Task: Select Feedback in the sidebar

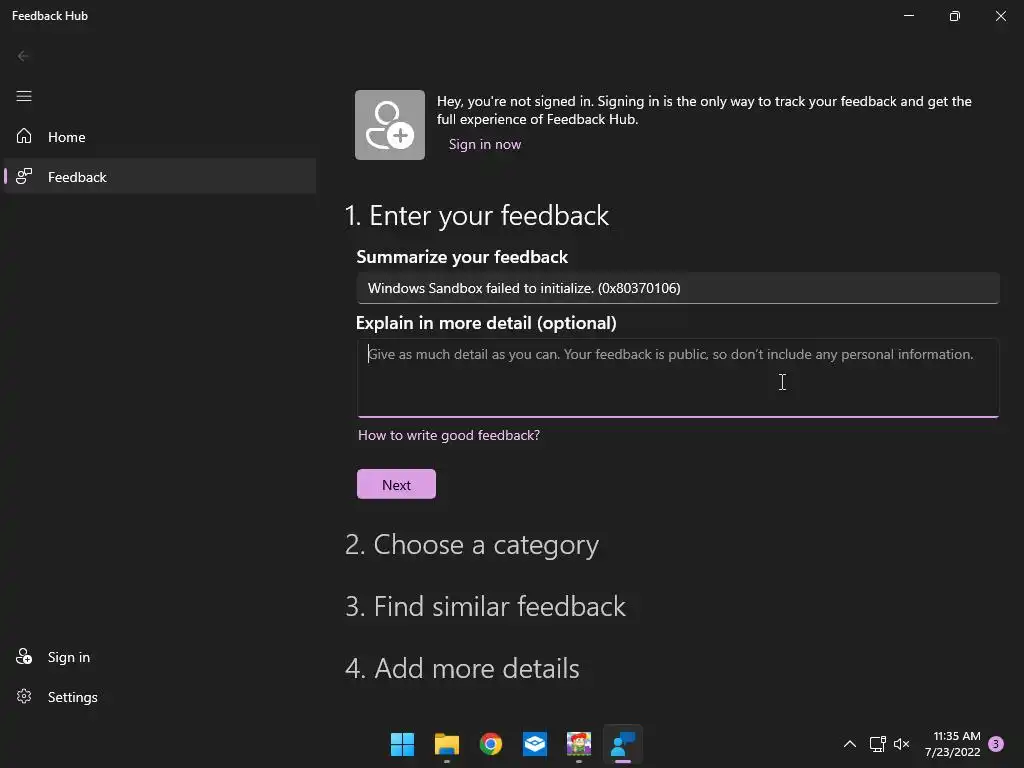Action: [x=160, y=176]
